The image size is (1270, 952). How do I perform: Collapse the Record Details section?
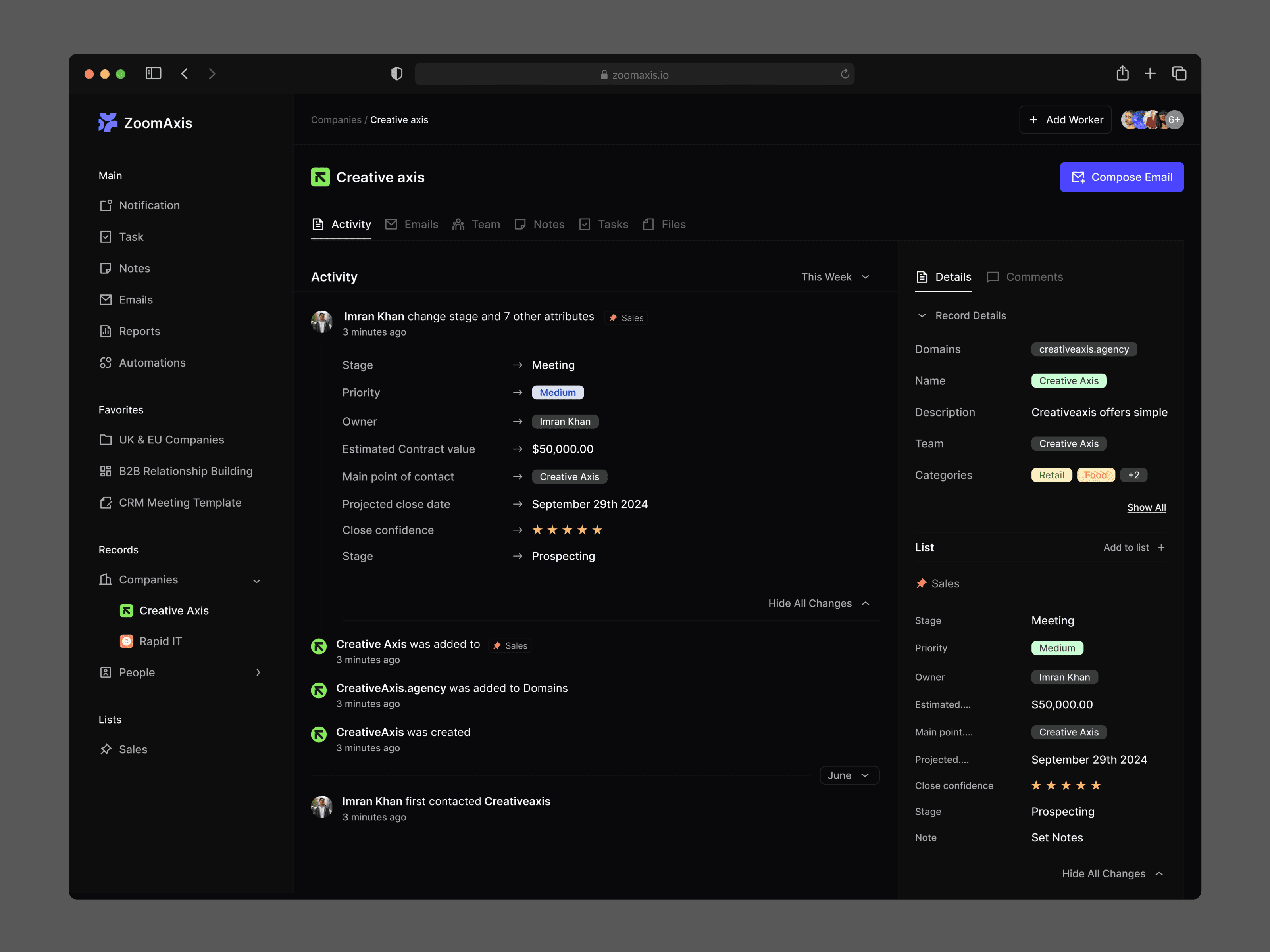[922, 316]
